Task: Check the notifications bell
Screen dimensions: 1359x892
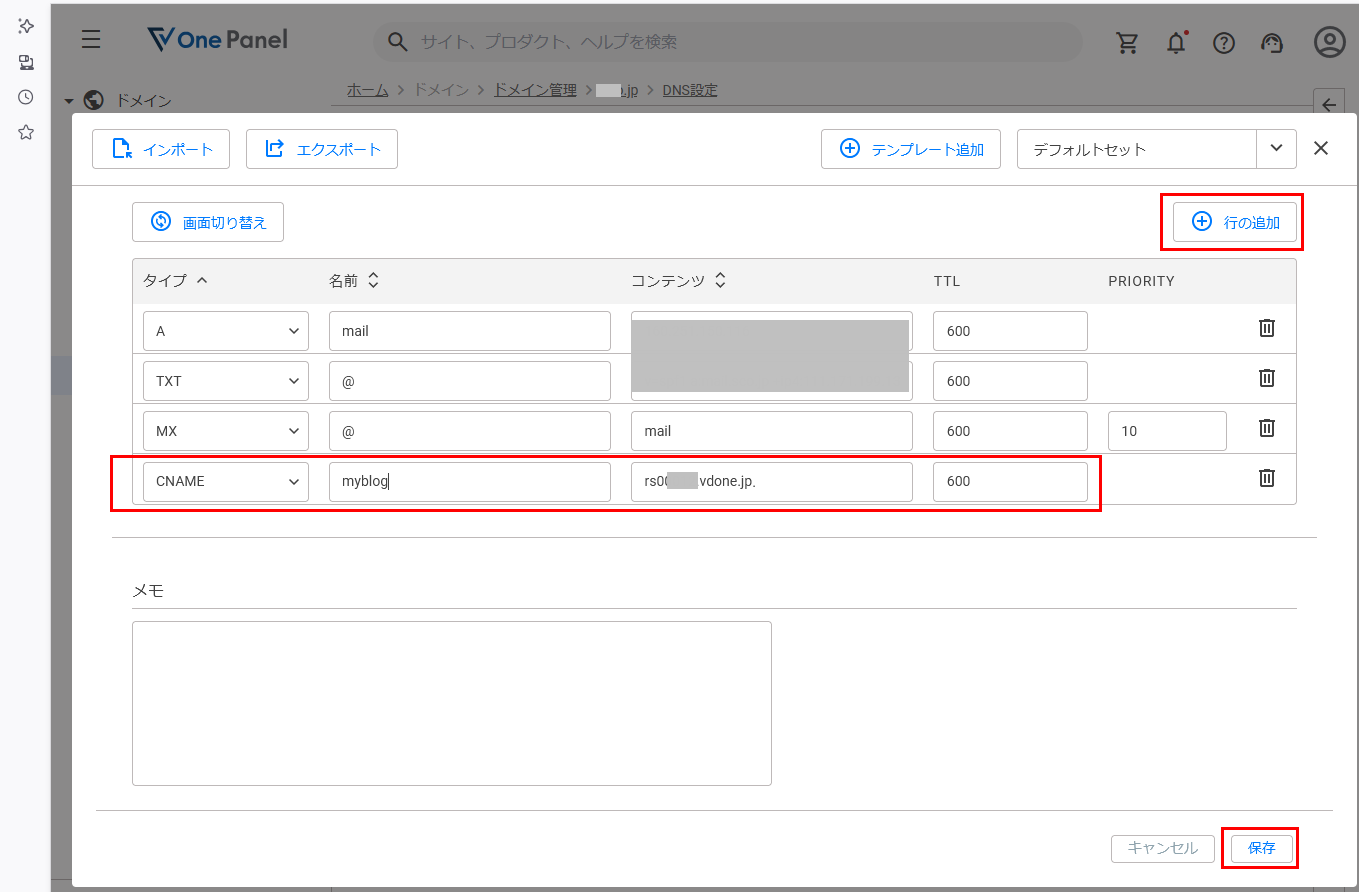Action: (1175, 42)
